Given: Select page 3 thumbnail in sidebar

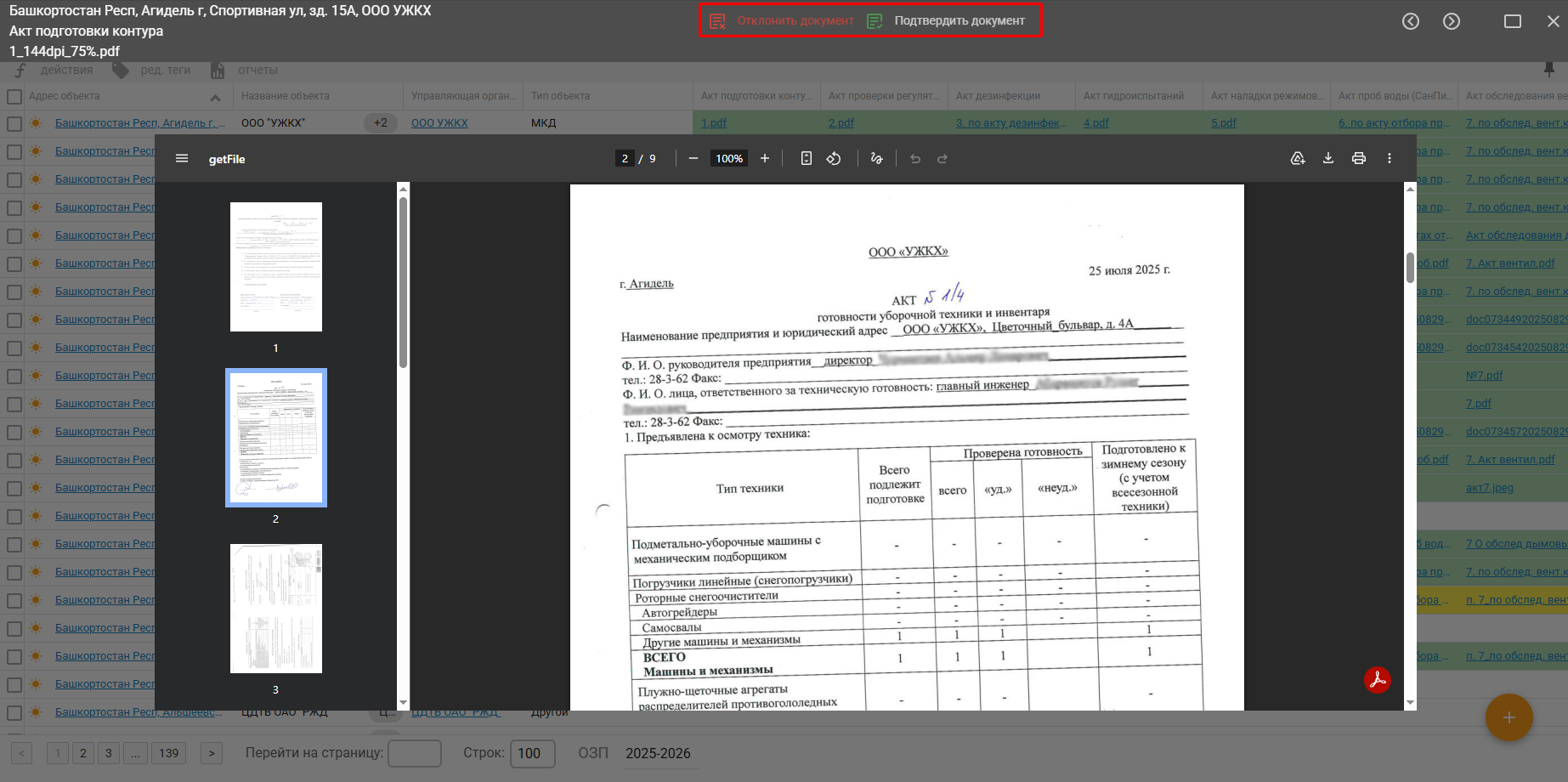Looking at the screenshot, I should click(275, 609).
